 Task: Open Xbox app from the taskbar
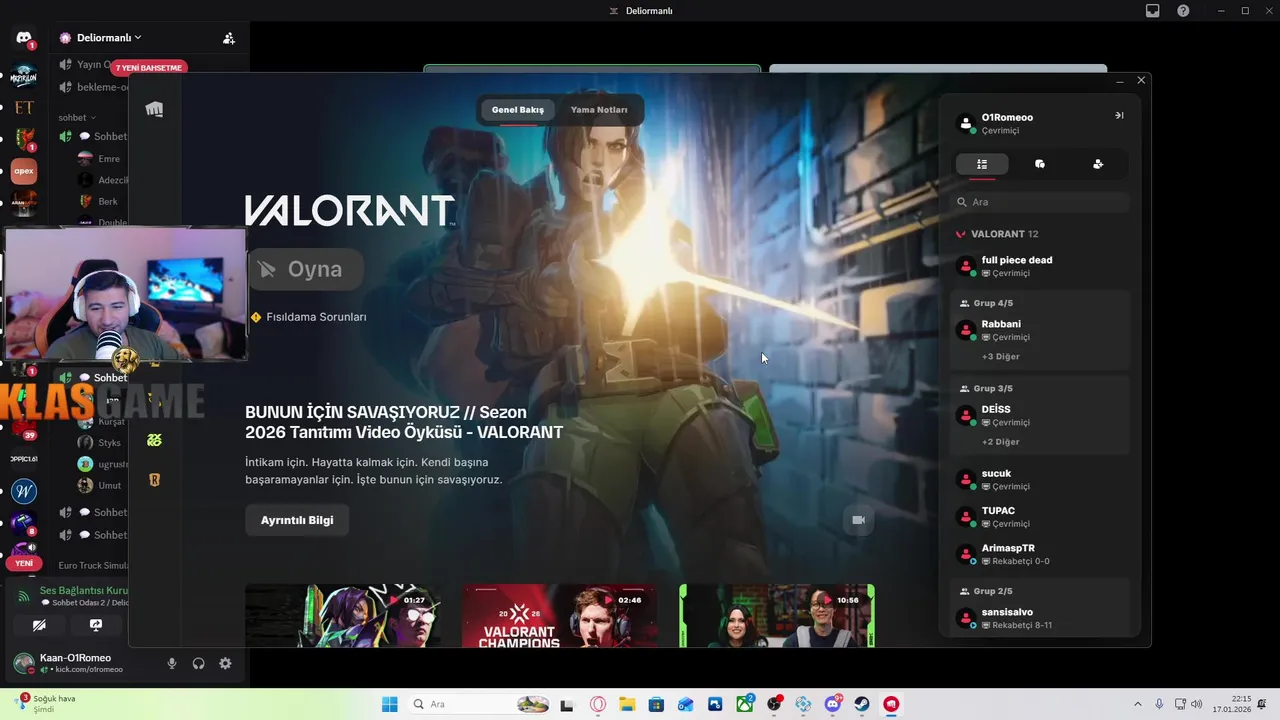coord(745,704)
